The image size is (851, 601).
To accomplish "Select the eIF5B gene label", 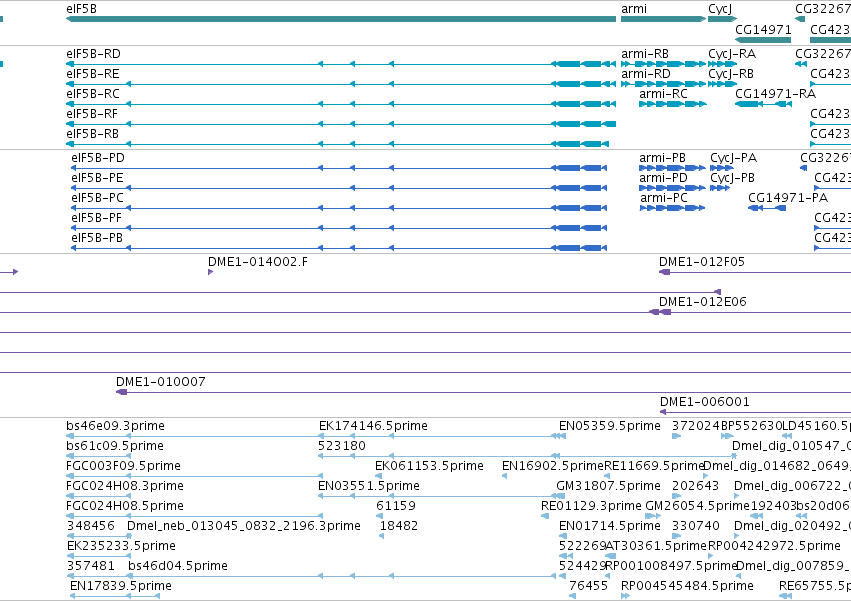I will [81, 9].
